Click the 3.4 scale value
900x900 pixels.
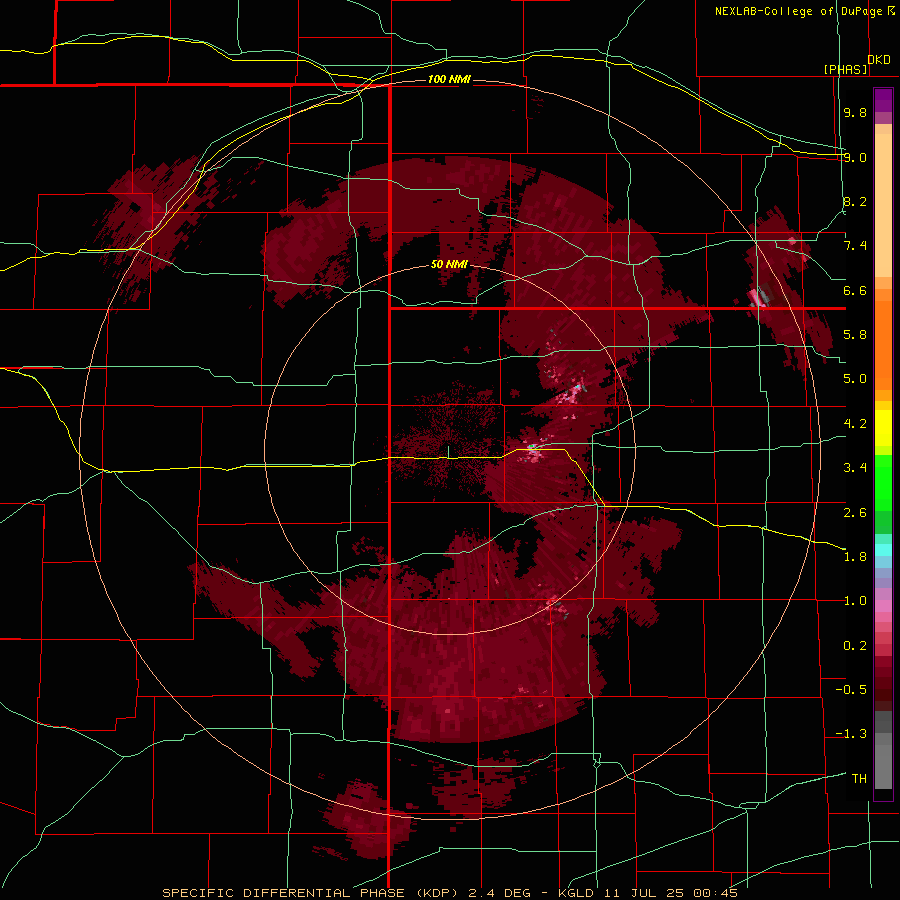[855, 468]
